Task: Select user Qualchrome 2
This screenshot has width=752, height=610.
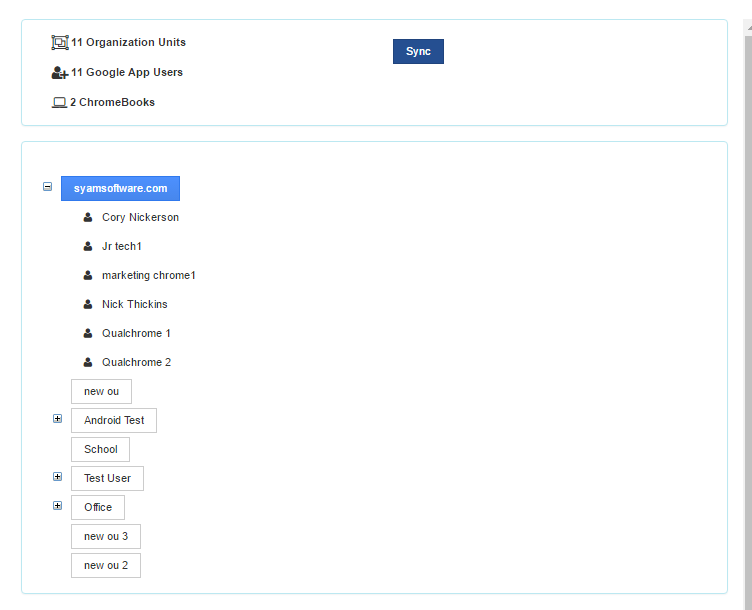Action: click(136, 362)
